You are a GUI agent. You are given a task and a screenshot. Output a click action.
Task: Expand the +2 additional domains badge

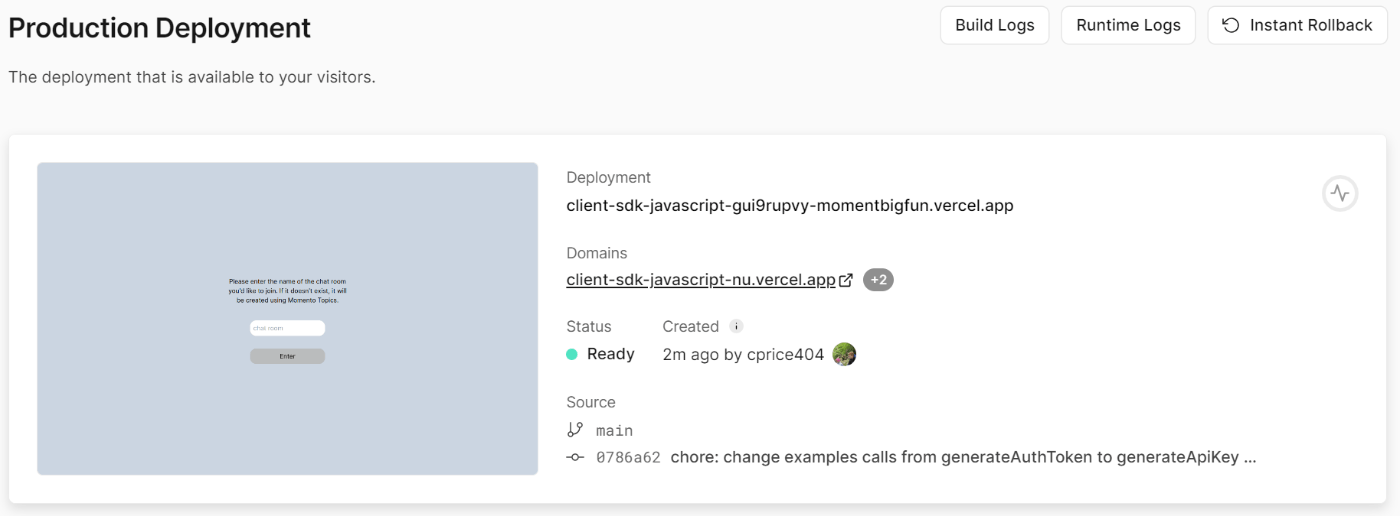pyautogui.click(x=878, y=280)
